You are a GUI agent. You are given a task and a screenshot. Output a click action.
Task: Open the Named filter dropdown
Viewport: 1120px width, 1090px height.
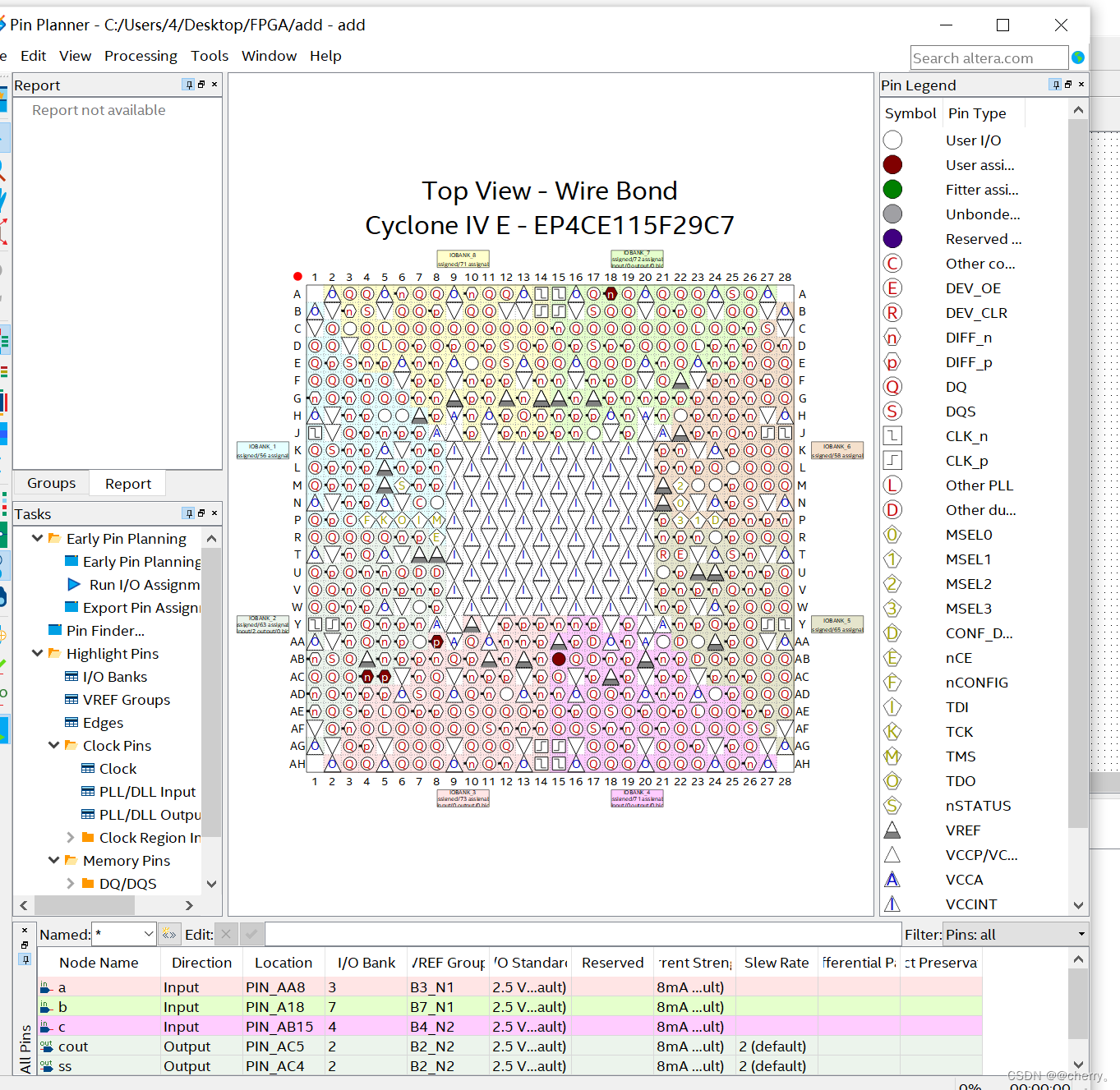(x=149, y=934)
